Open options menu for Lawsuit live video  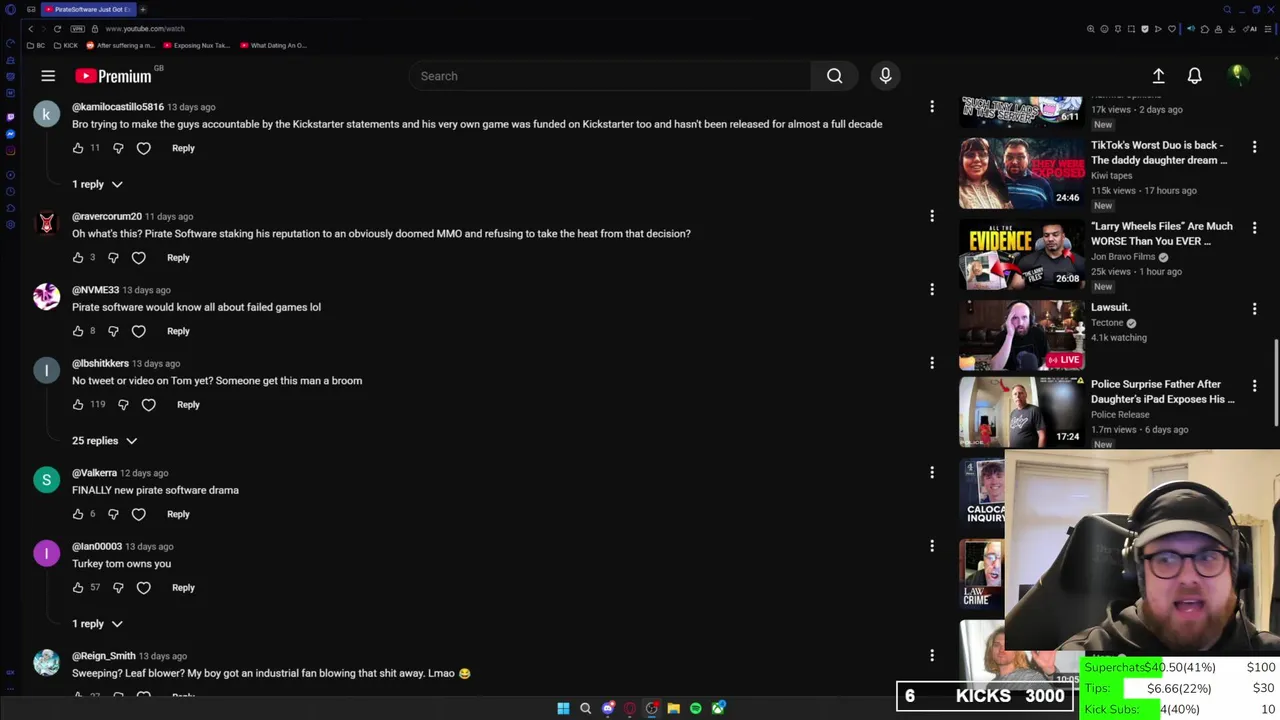tap(1254, 309)
